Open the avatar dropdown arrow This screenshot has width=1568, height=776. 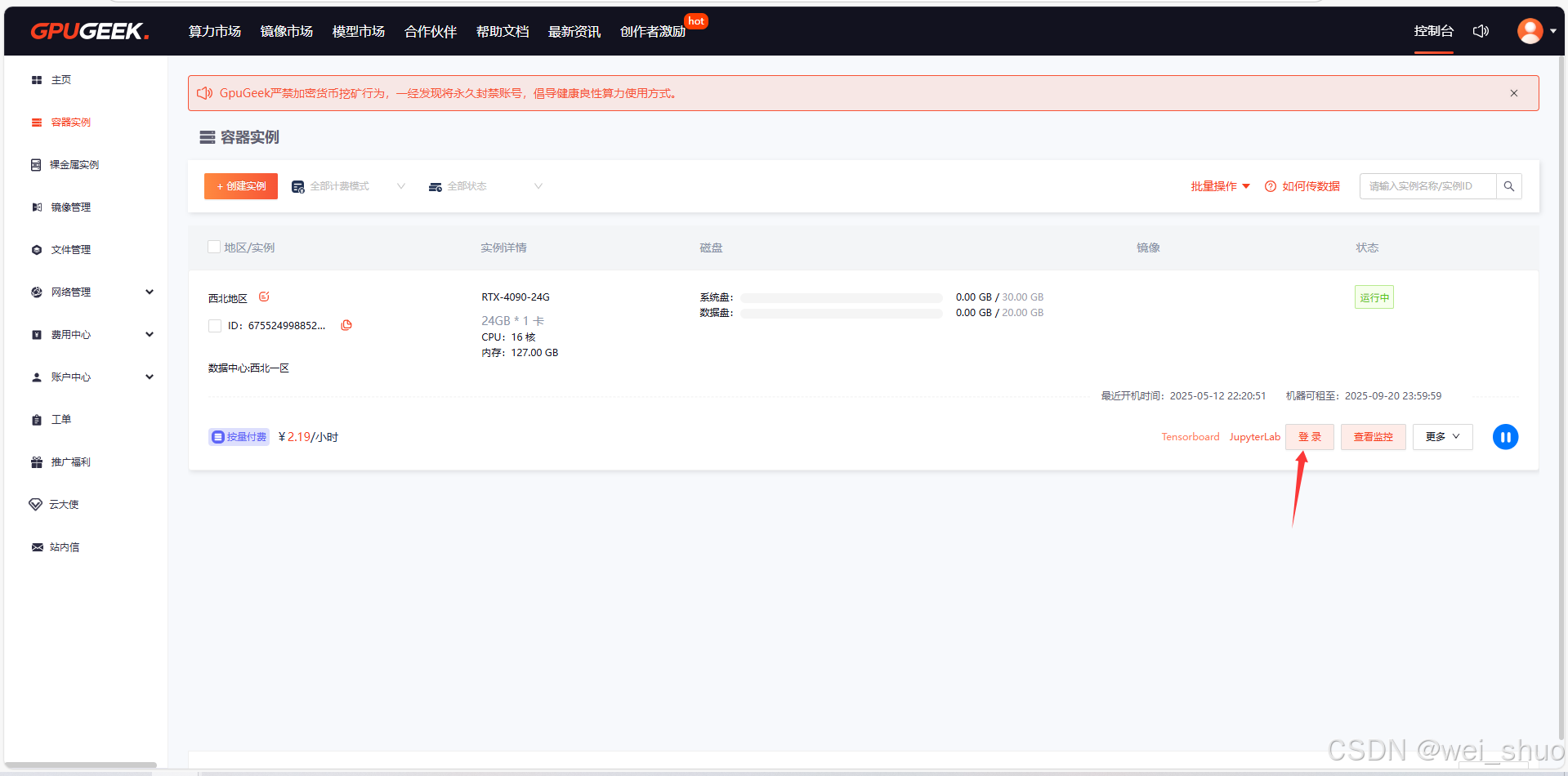pos(1552,31)
